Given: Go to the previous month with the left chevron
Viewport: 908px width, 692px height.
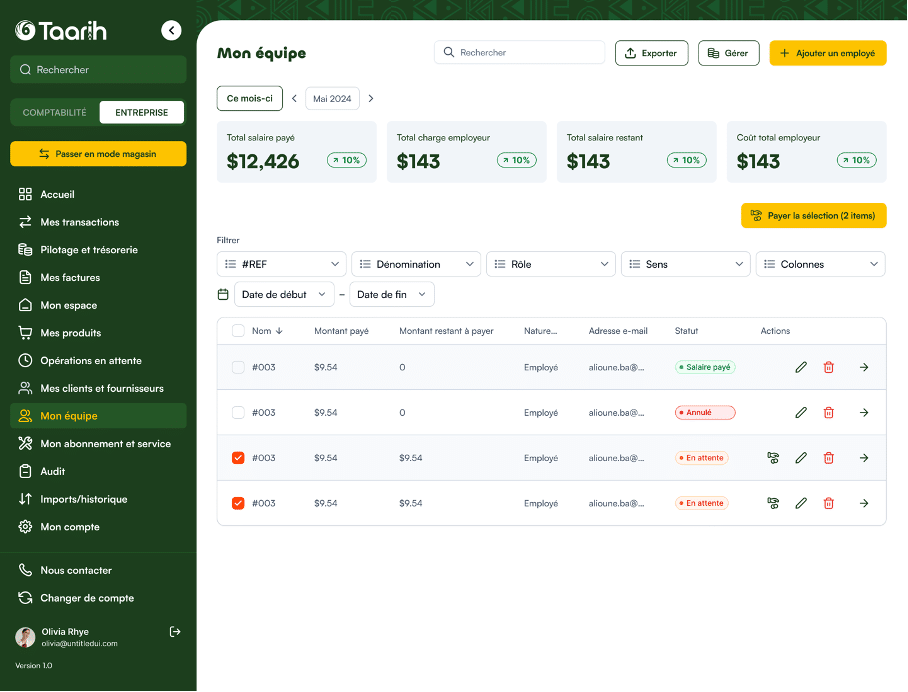Looking at the screenshot, I should click(x=294, y=99).
